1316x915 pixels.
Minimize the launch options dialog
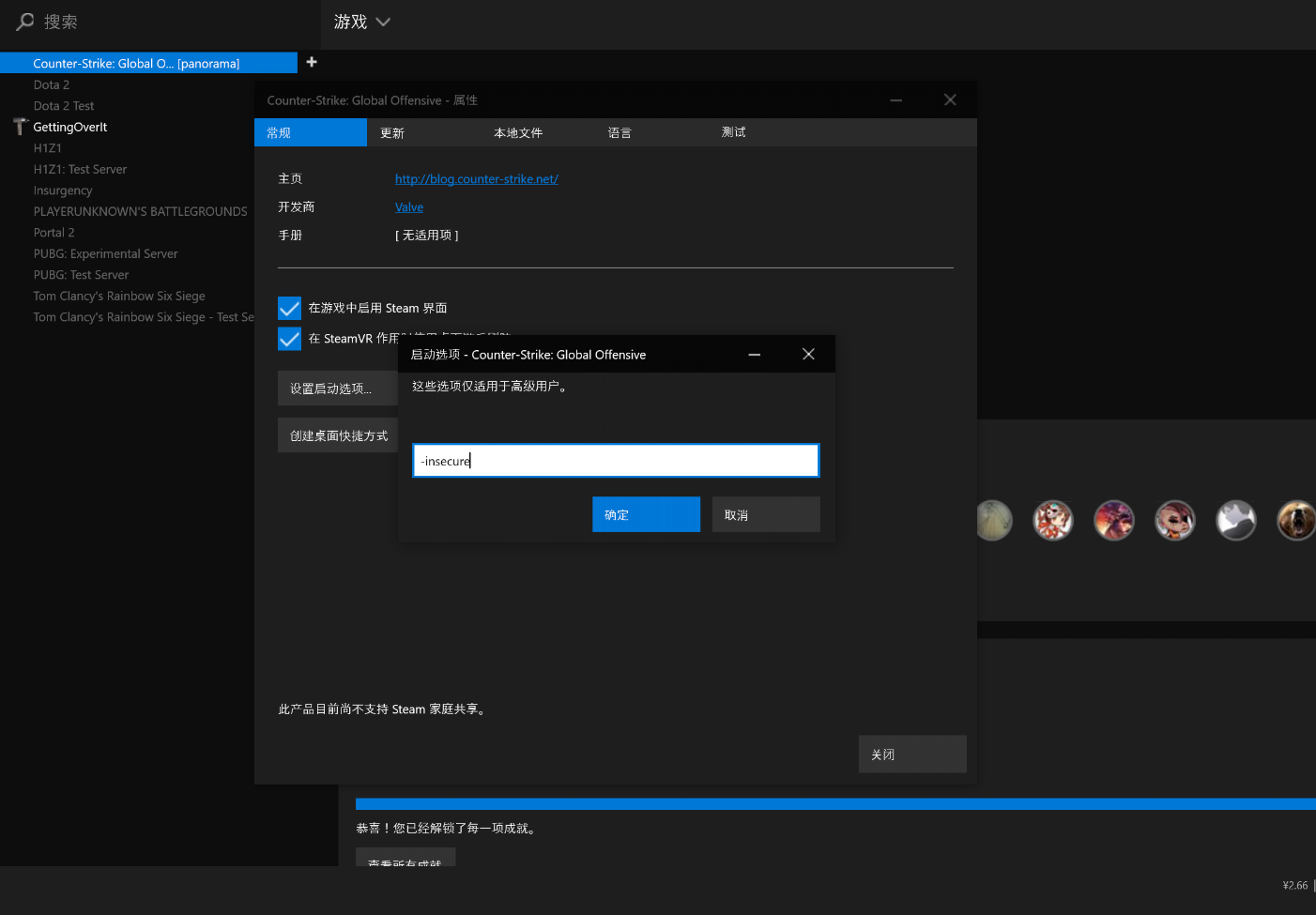click(x=754, y=355)
